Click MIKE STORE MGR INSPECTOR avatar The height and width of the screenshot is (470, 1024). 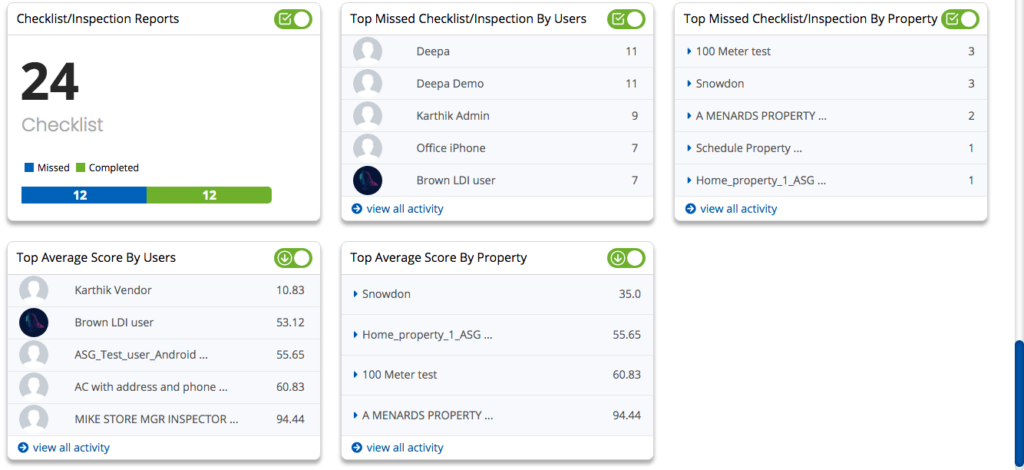(34, 418)
